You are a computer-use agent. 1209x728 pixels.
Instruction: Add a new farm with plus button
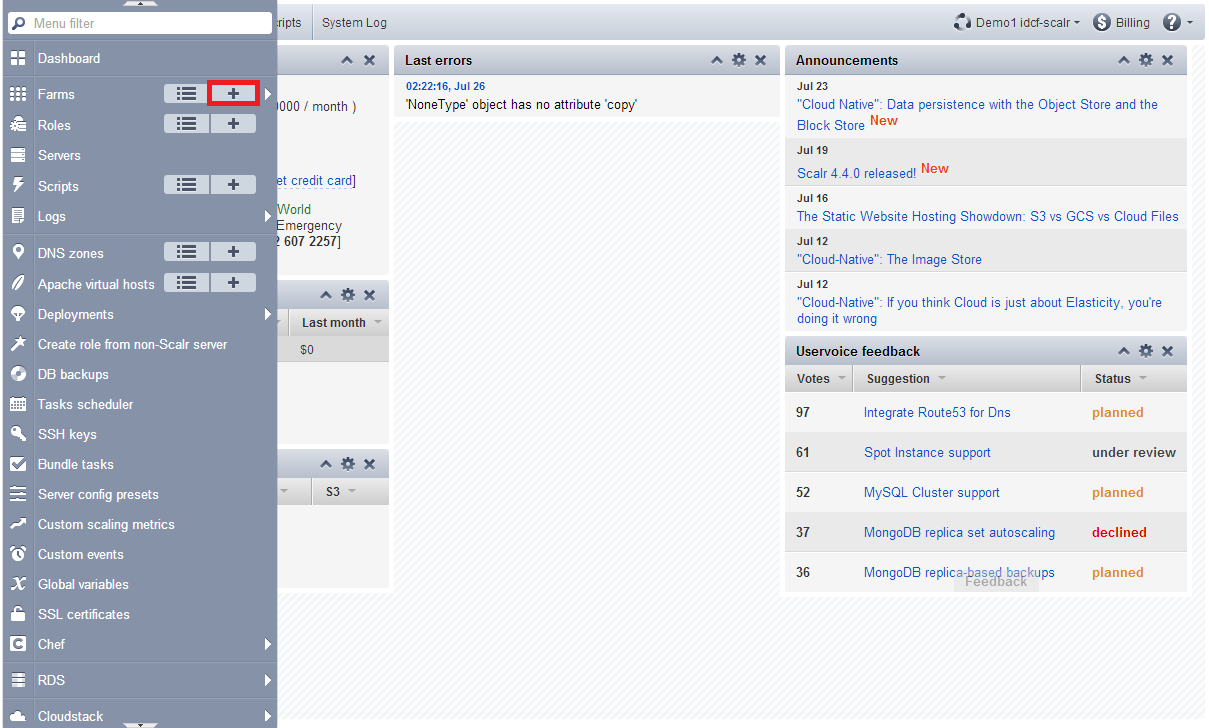(233, 94)
